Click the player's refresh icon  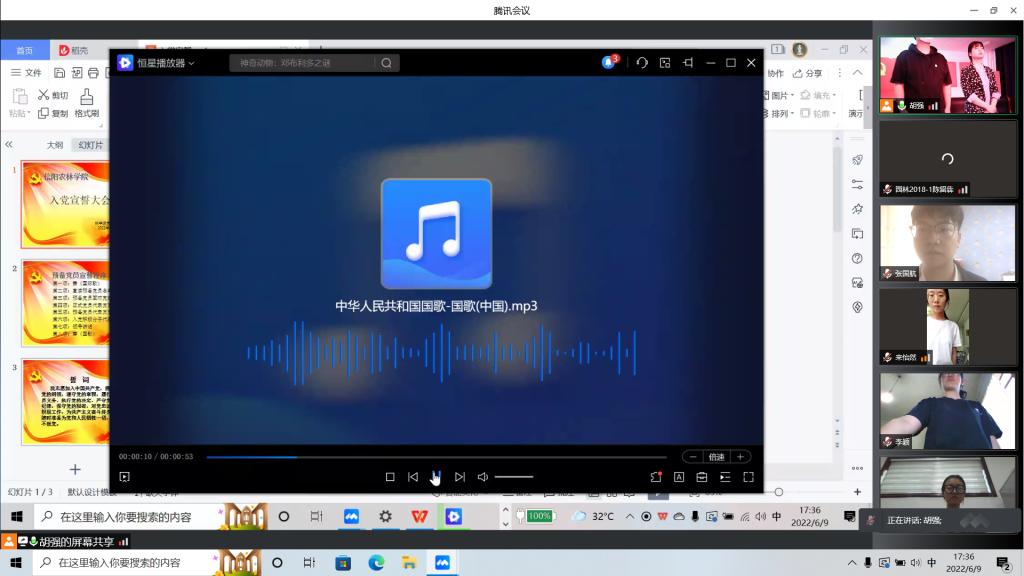(642, 63)
